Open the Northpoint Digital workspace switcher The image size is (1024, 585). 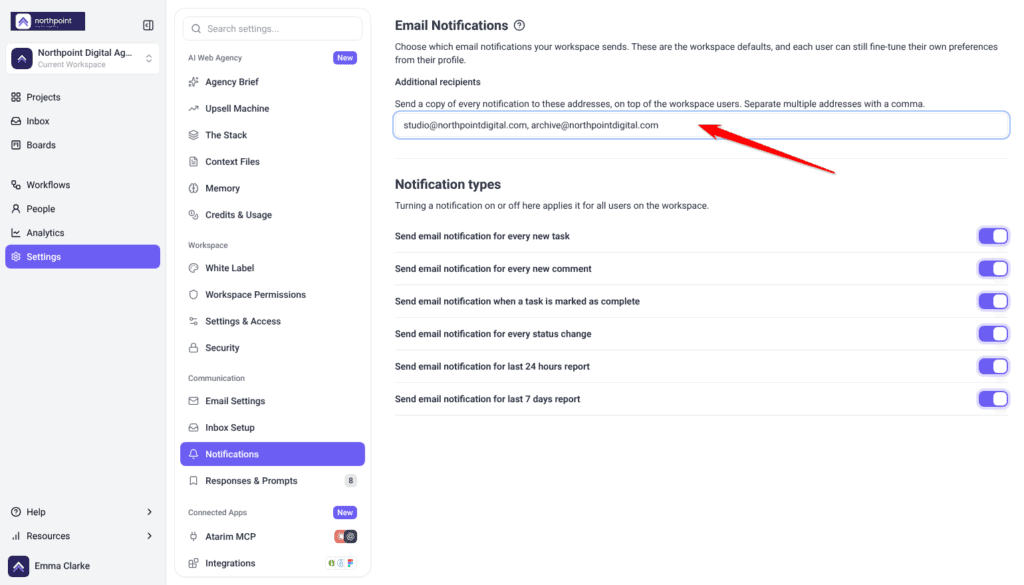(82, 58)
